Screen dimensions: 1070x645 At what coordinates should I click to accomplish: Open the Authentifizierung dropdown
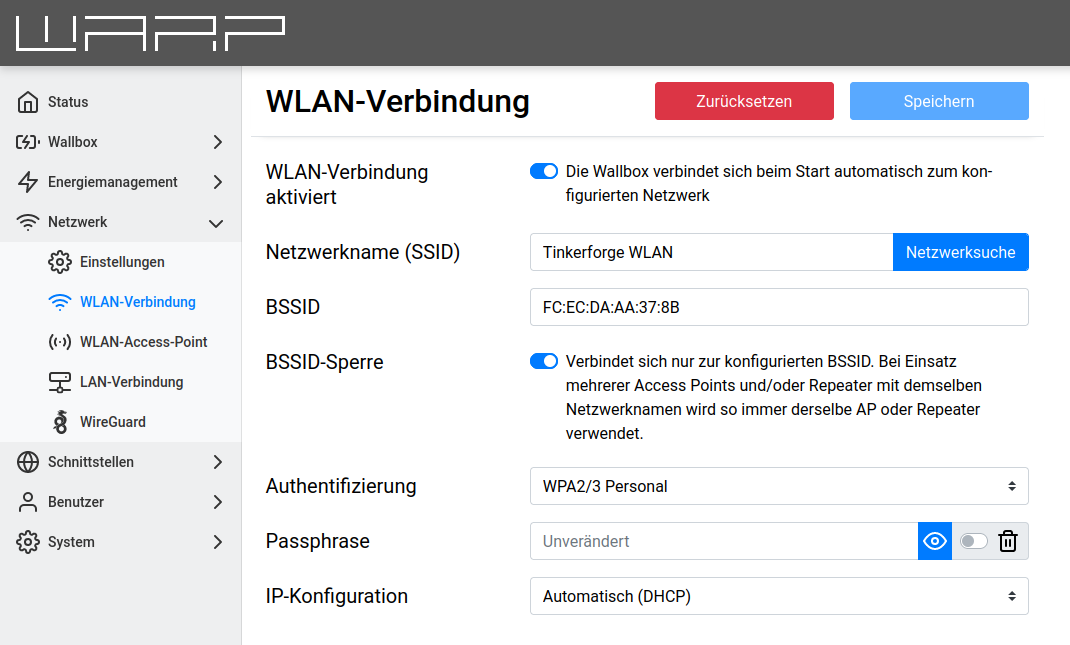(778, 486)
